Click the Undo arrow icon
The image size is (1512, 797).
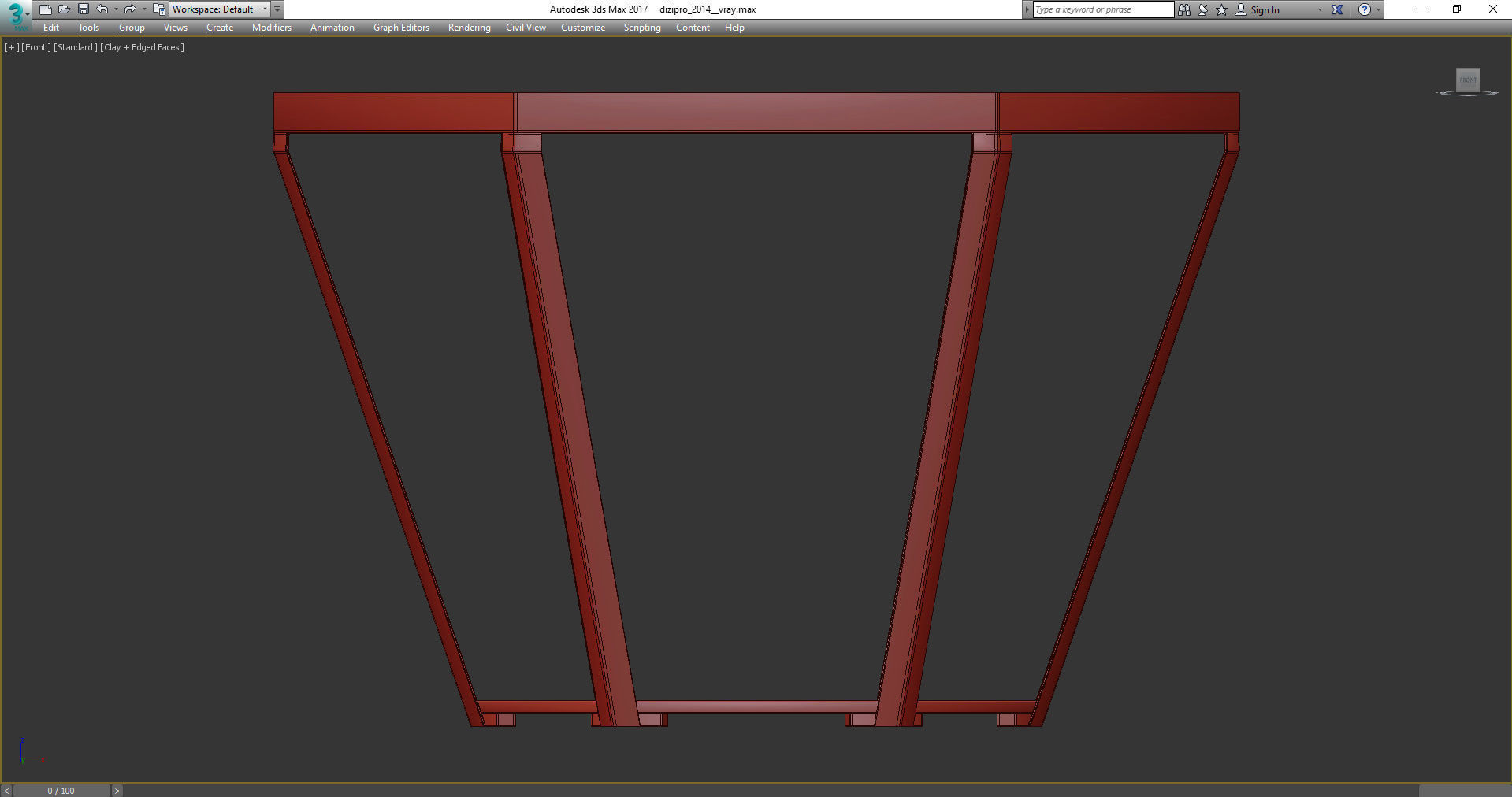click(x=102, y=9)
